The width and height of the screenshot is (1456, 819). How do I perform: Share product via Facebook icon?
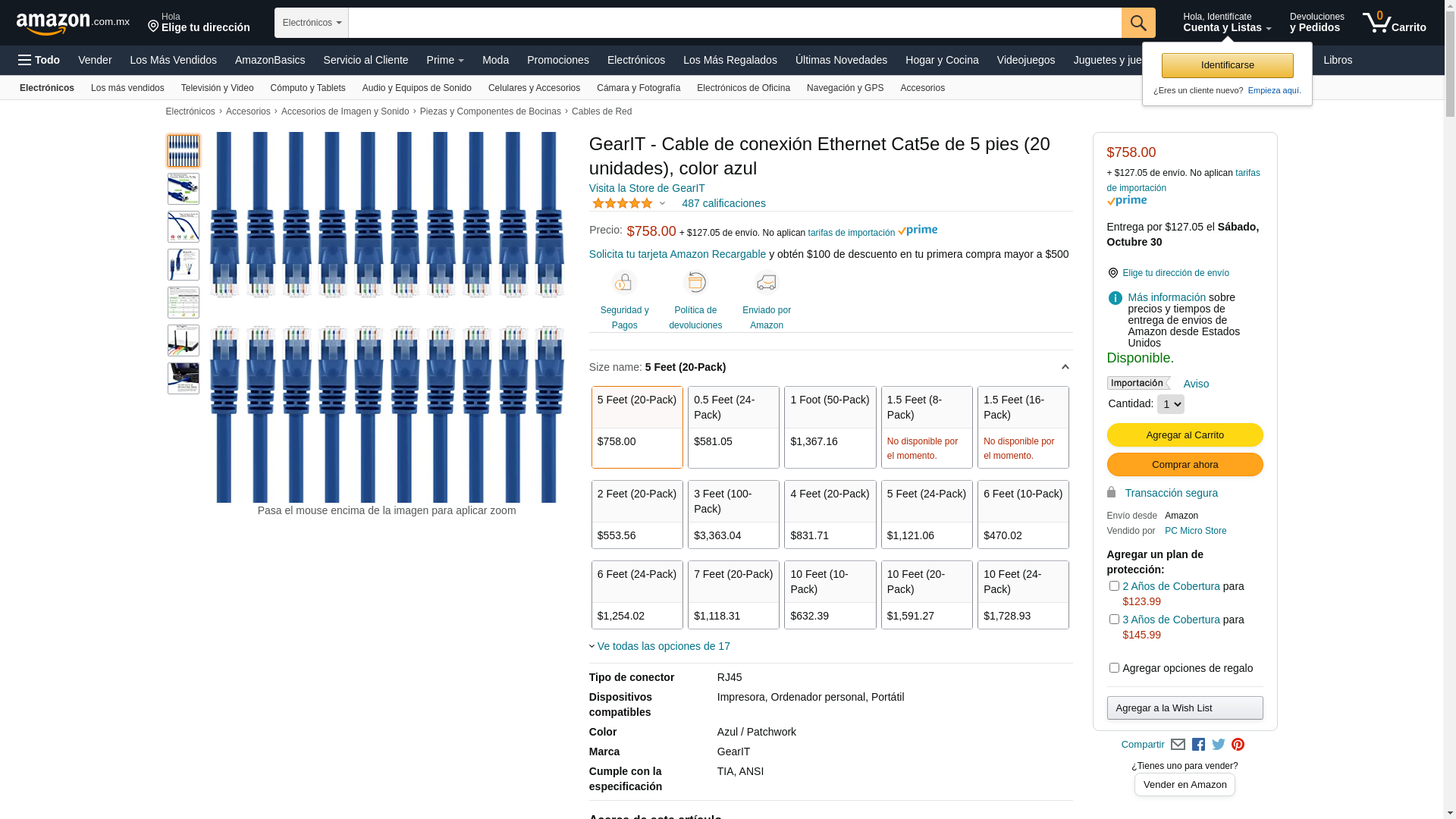pos(1198,745)
